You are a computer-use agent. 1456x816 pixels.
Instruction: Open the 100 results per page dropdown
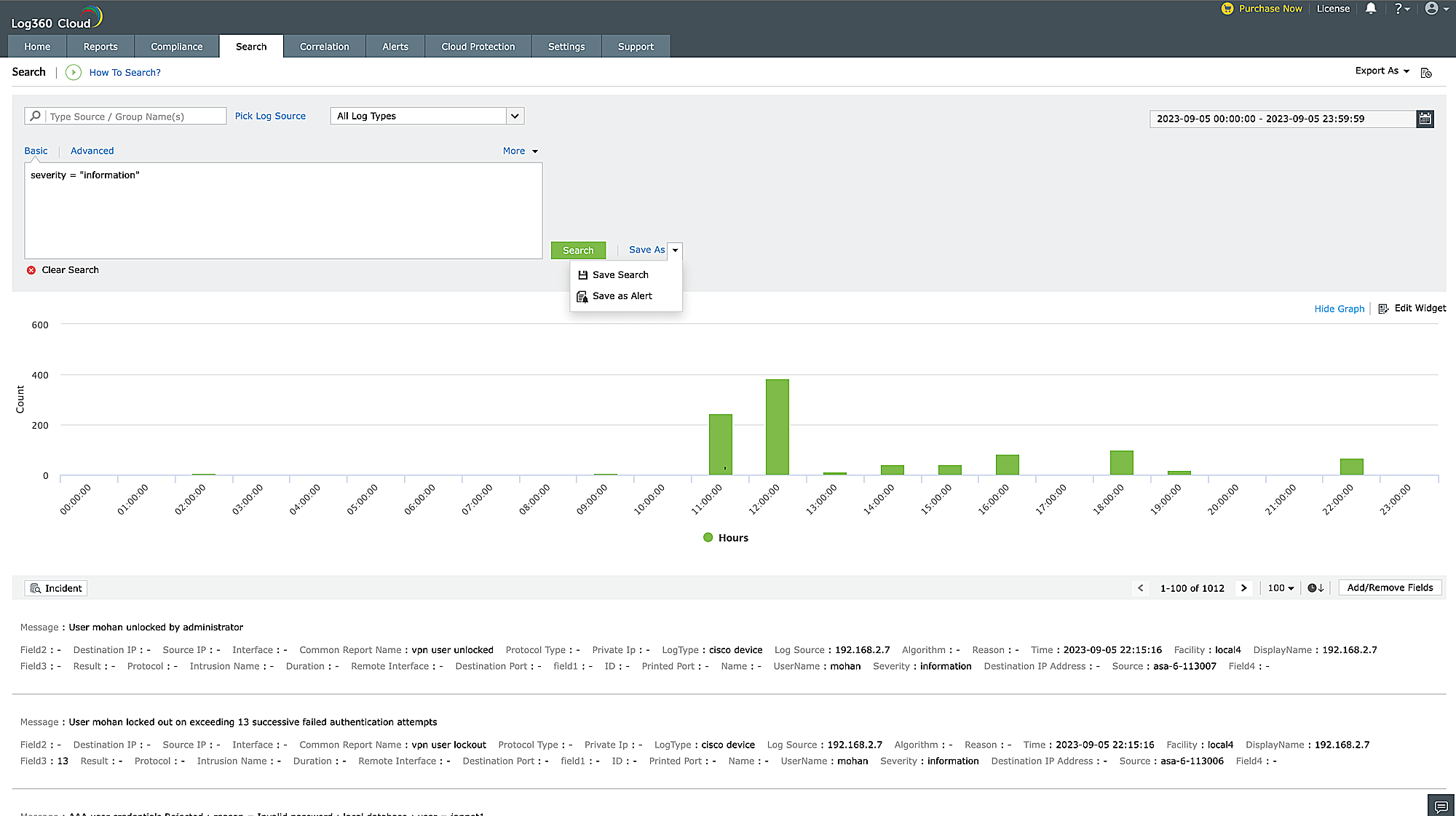1281,588
